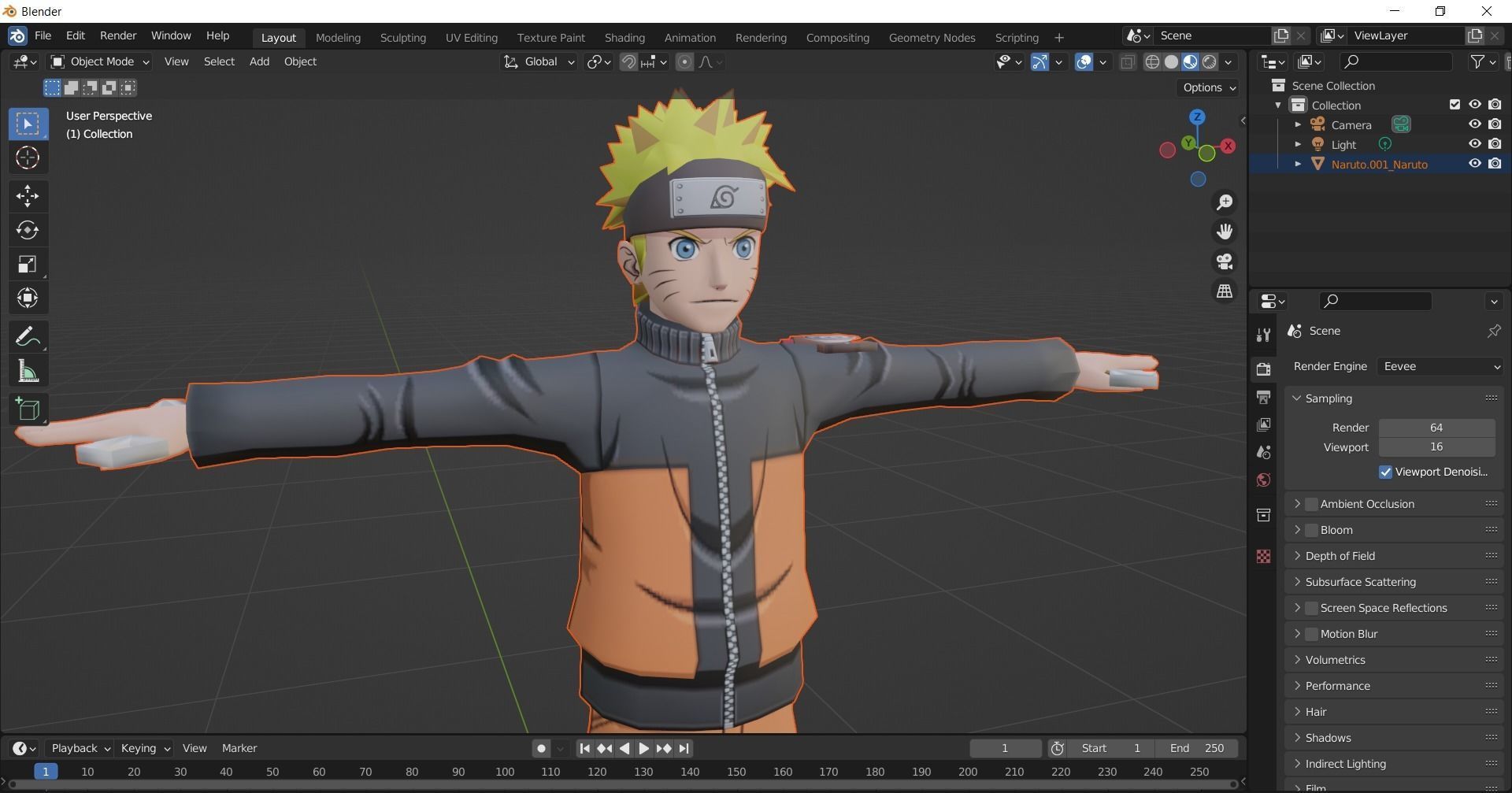Switch to the Shading workspace tab
The height and width of the screenshot is (793, 1512).
(624, 38)
